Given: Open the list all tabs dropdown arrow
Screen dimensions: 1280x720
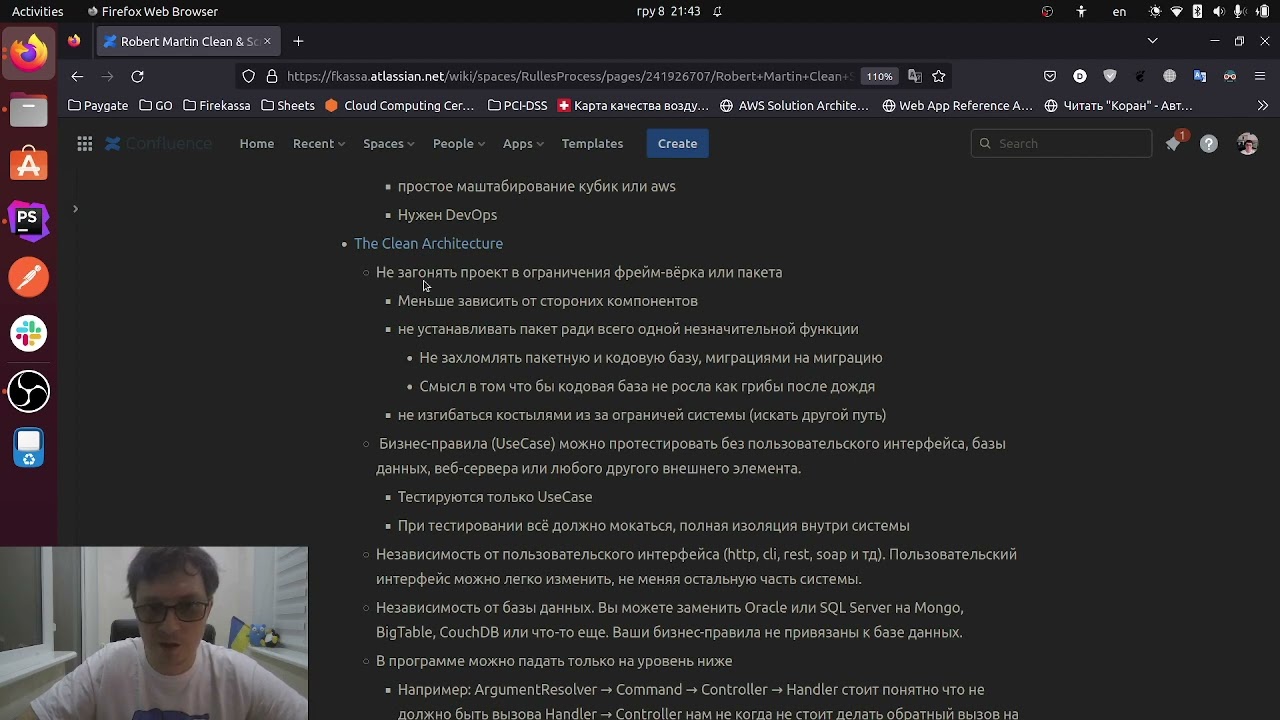Looking at the screenshot, I should coord(1152,41).
